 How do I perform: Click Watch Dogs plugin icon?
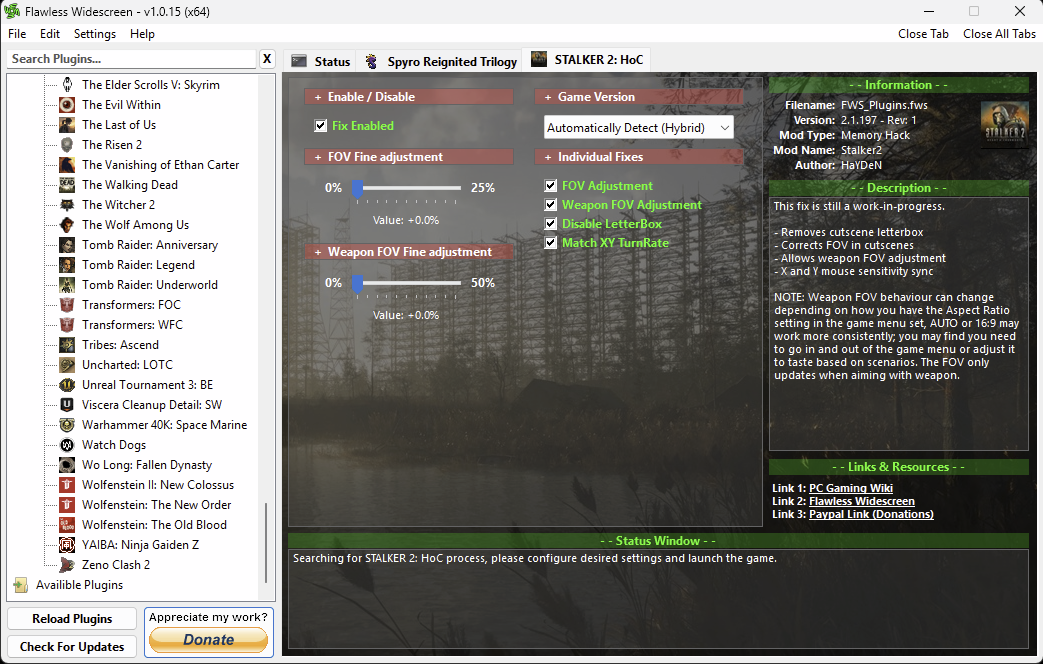coord(67,444)
